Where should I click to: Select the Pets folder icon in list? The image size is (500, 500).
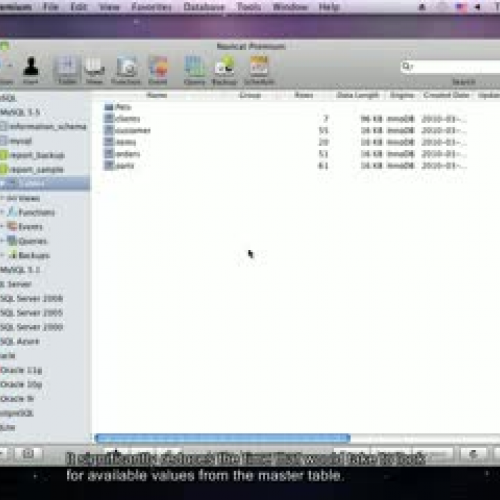pyautogui.click(x=109, y=107)
